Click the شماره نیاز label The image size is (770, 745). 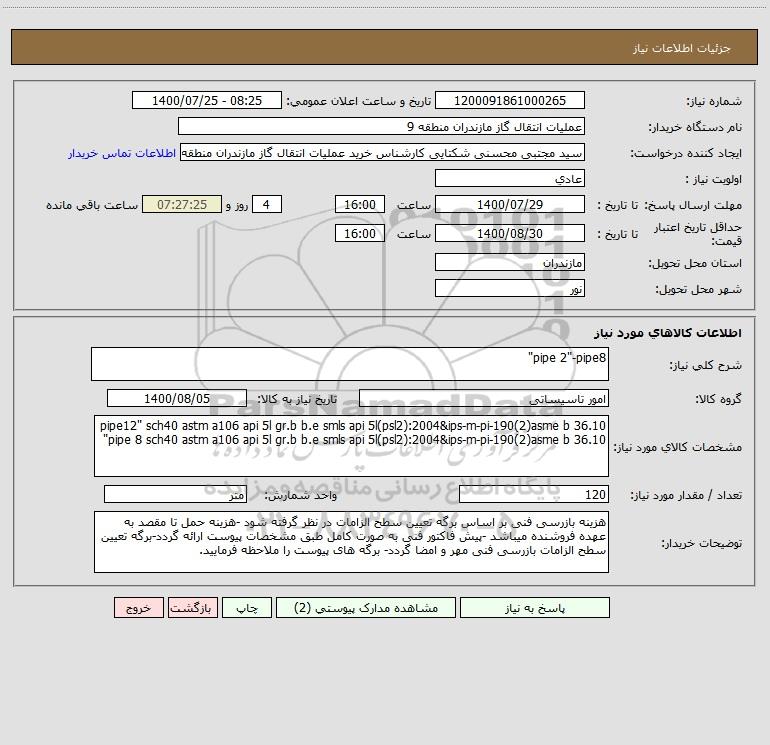pyautogui.click(x=714, y=101)
